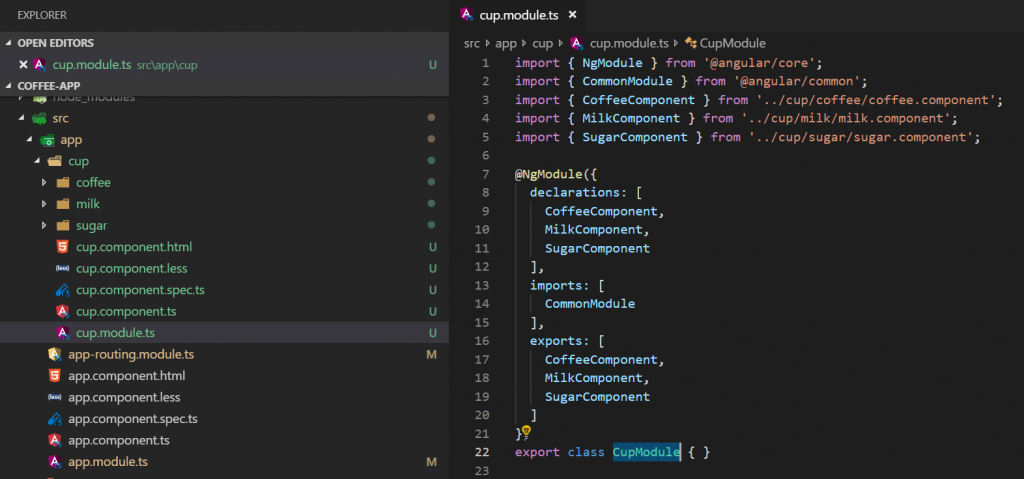Click line number 22 in gutter
The image size is (1024, 479).
482,452
